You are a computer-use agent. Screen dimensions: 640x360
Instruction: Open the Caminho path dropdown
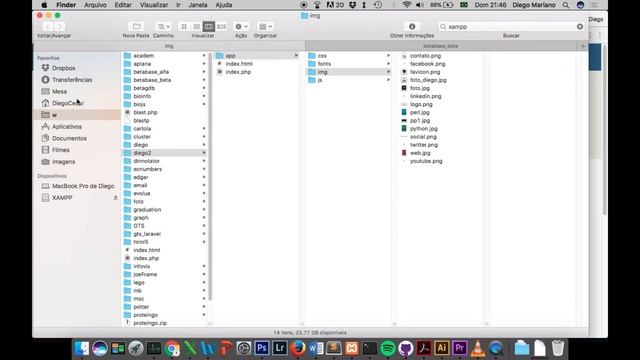163,27
